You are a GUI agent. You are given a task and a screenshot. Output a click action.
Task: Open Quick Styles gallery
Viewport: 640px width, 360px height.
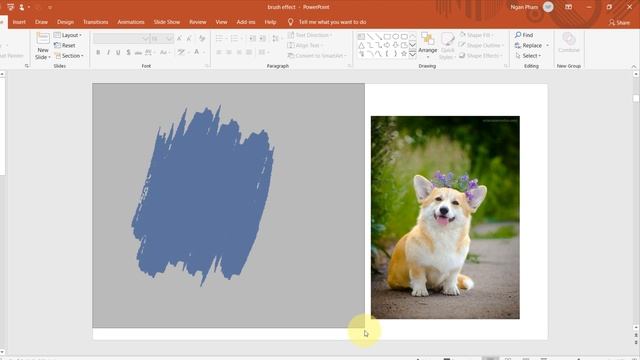point(447,46)
